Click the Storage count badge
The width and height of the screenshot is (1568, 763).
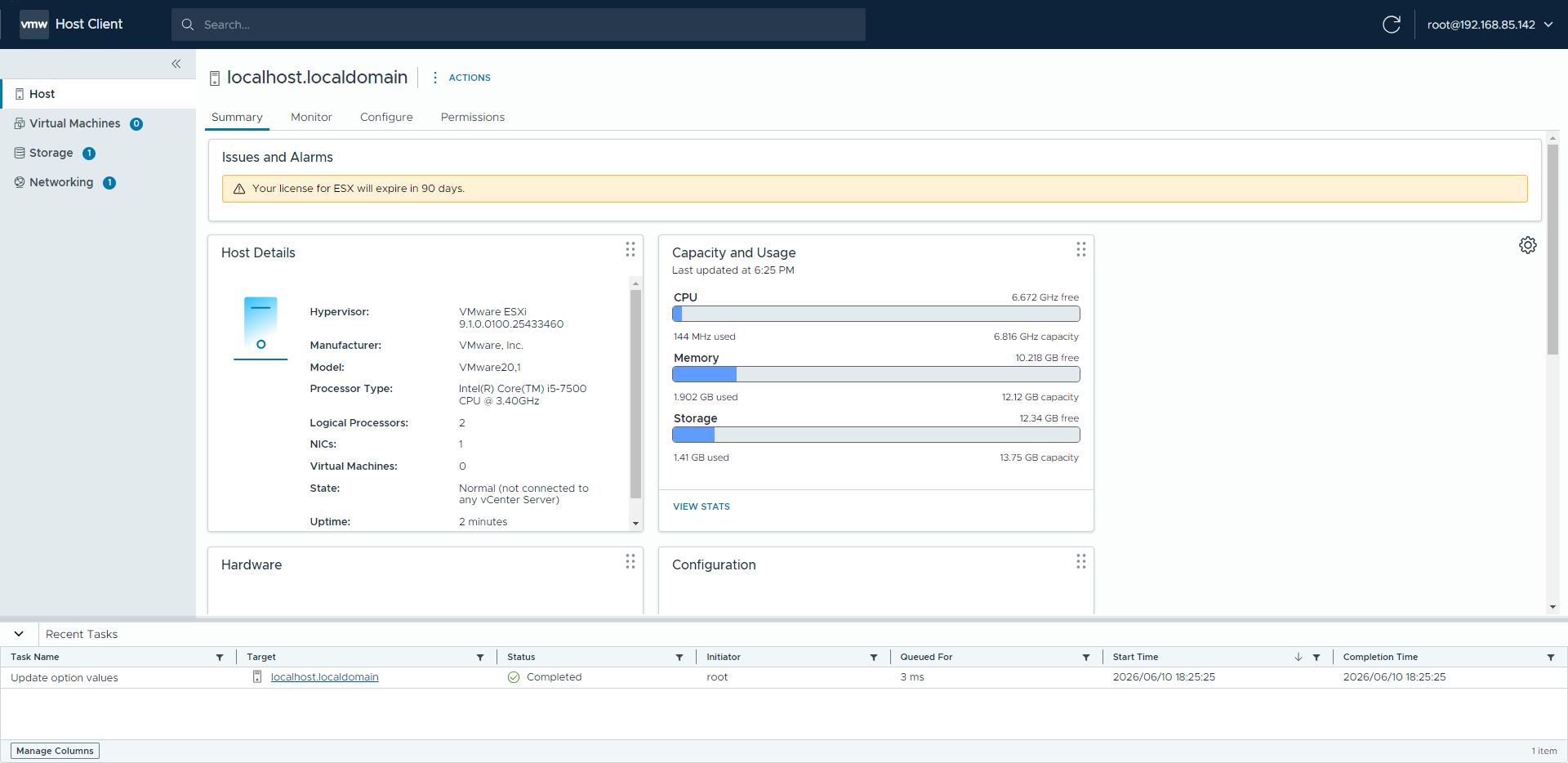point(89,154)
